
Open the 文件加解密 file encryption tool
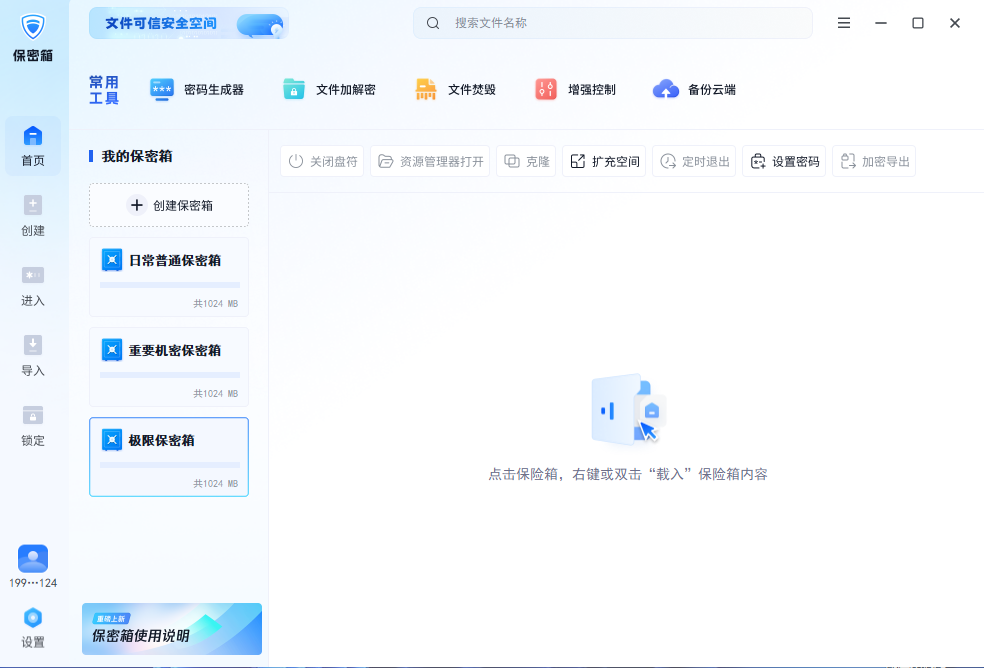point(329,90)
